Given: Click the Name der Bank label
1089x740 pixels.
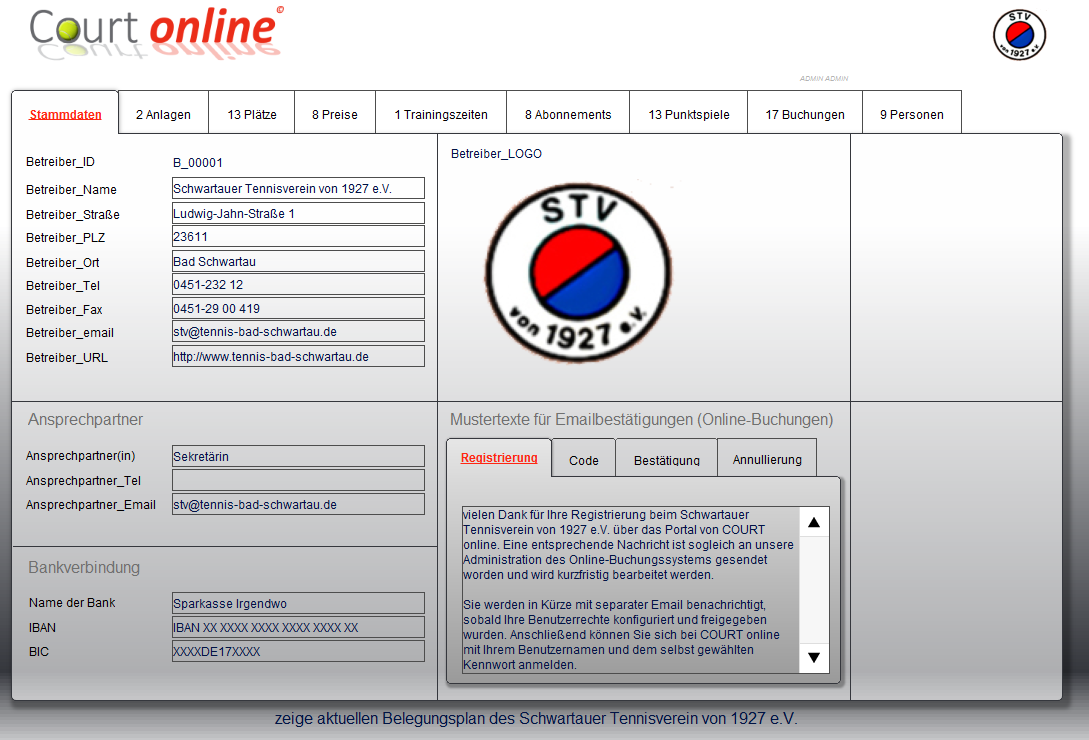Looking at the screenshot, I should 72,602.
